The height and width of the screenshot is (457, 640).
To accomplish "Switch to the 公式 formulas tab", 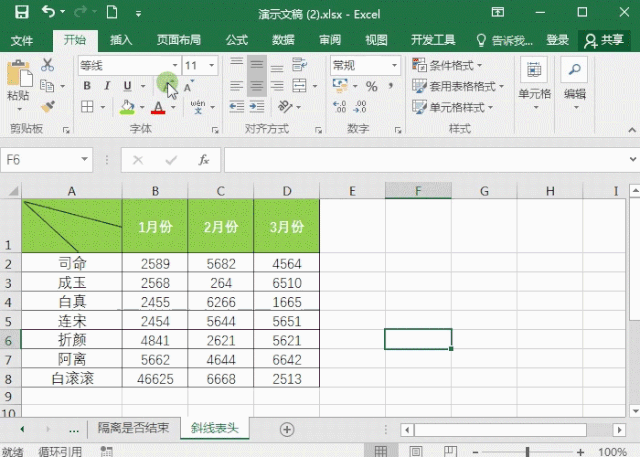I will (237, 40).
